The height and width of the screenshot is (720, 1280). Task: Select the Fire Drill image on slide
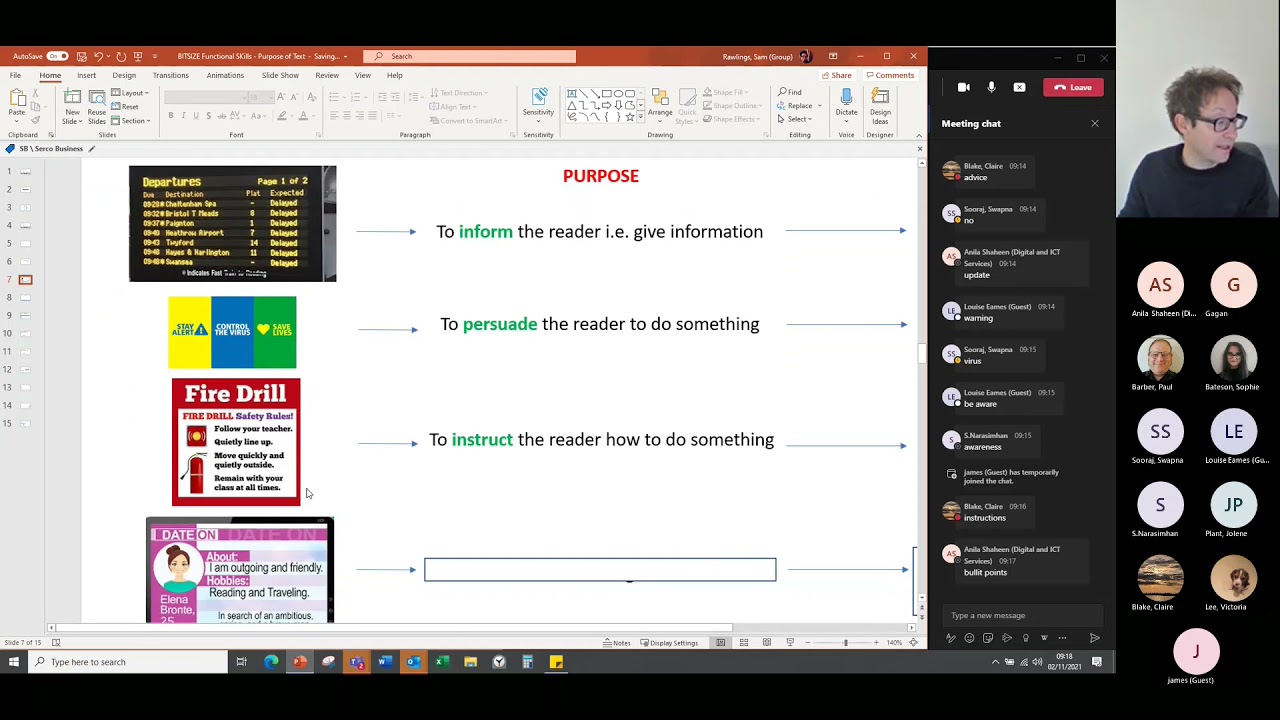pyautogui.click(x=236, y=441)
